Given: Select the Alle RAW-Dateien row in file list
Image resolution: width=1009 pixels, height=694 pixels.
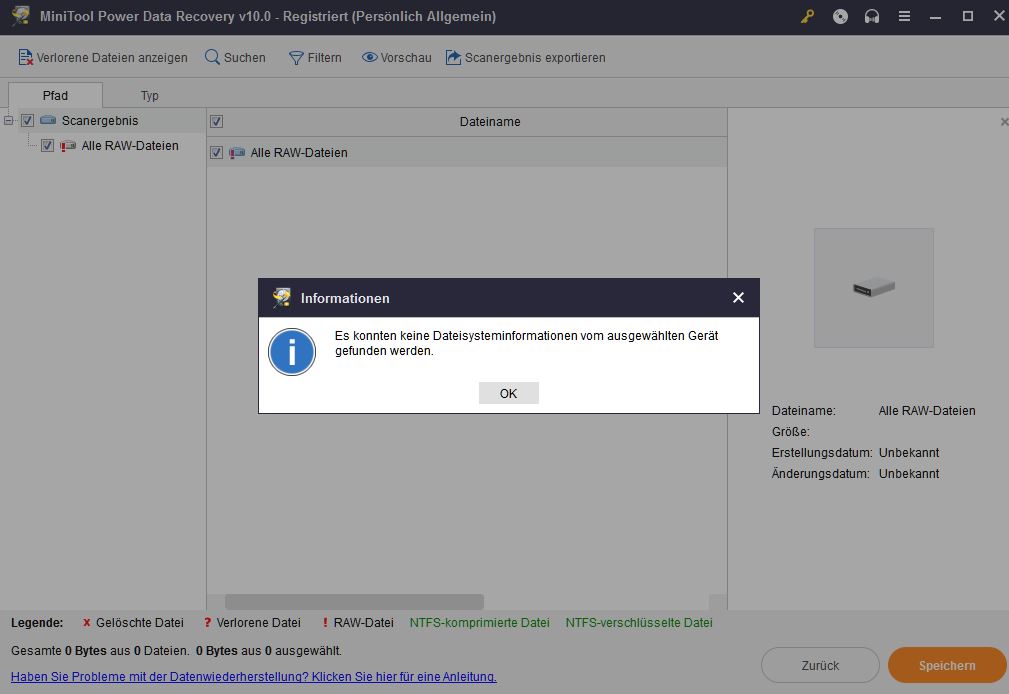Looking at the screenshot, I should click(467, 153).
